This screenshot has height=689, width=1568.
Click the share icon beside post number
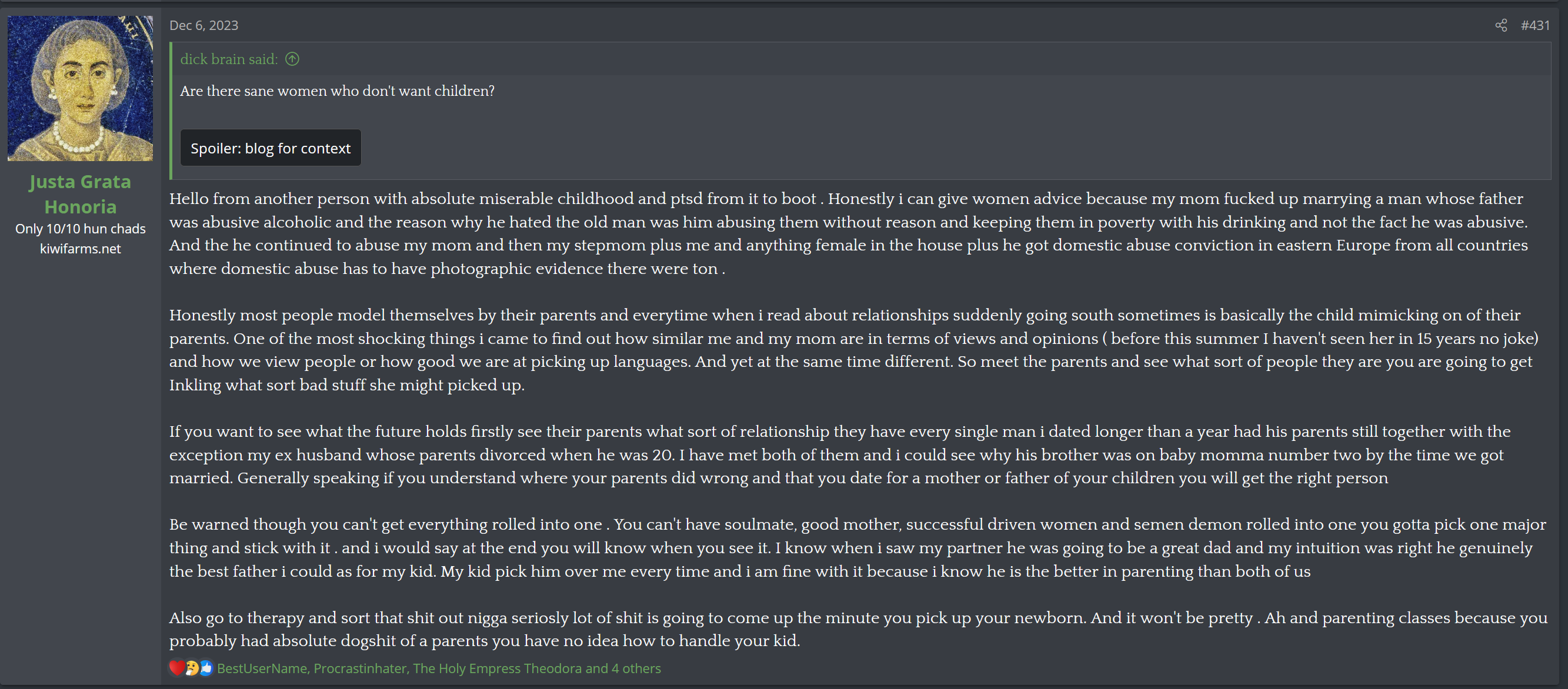pos(1500,25)
